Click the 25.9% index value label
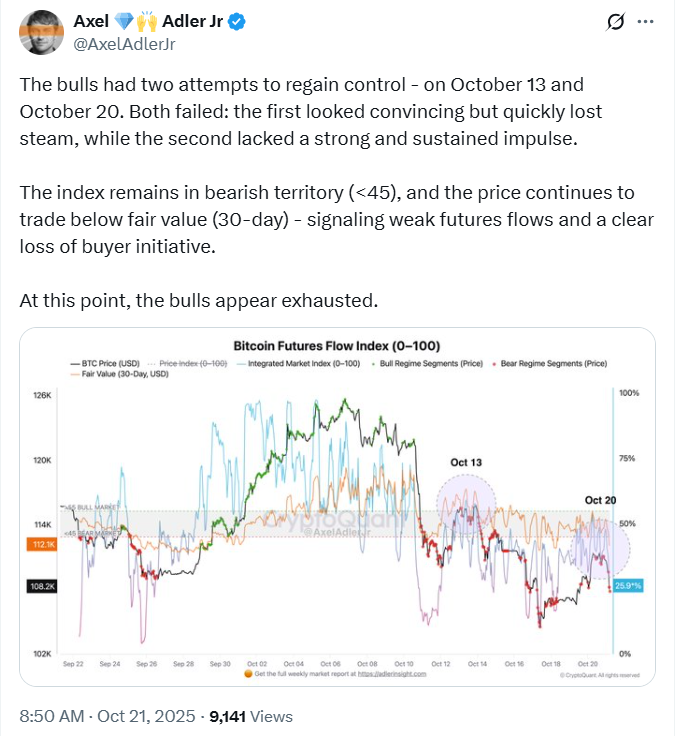676x736 pixels. pos(627,585)
